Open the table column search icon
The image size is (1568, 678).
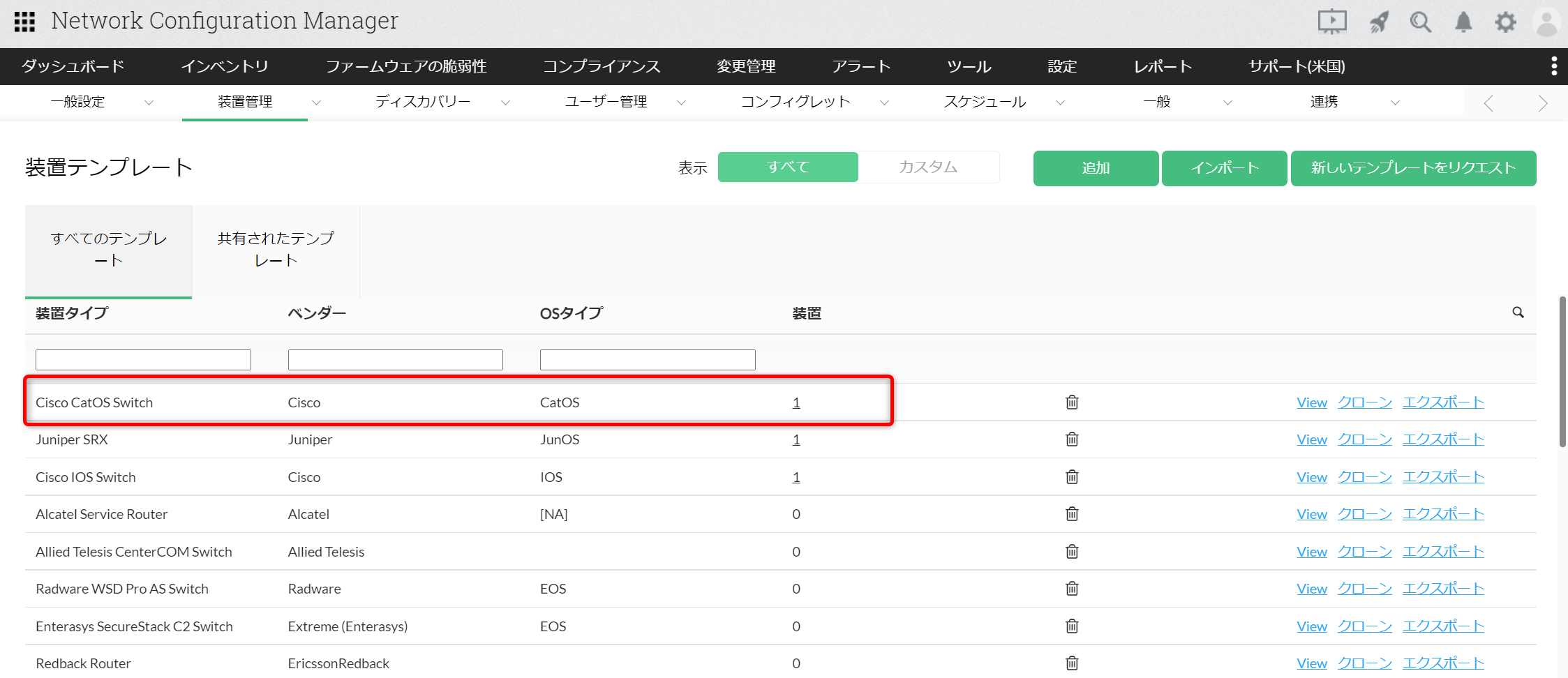click(x=1518, y=312)
